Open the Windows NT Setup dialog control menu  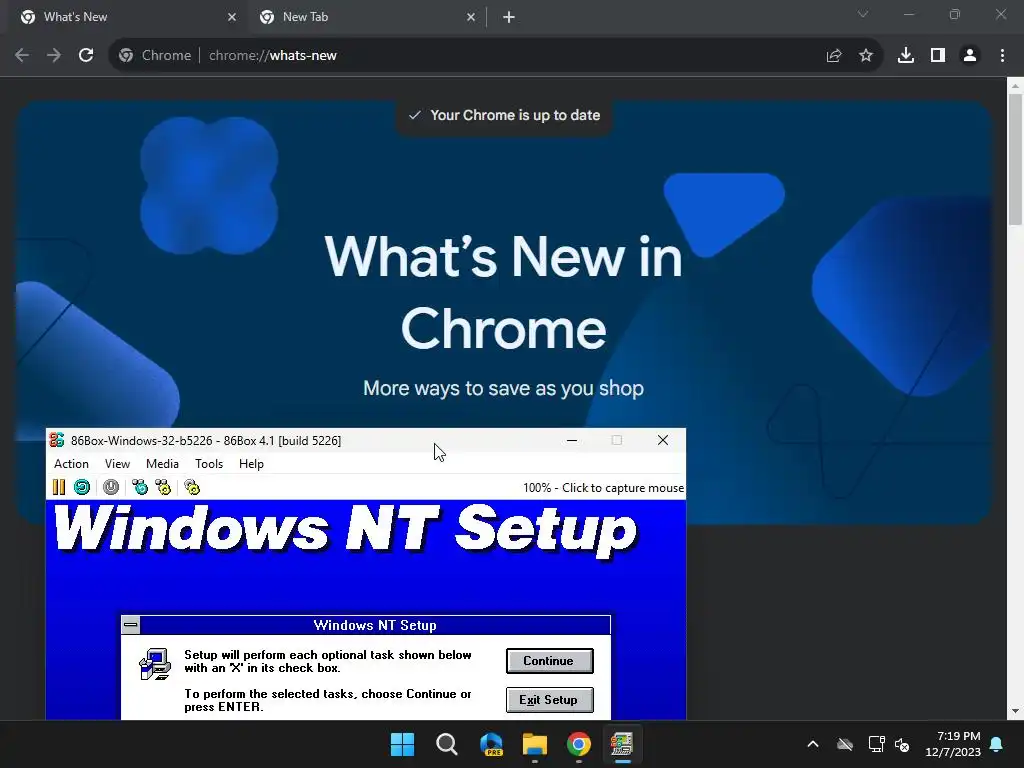click(x=131, y=625)
